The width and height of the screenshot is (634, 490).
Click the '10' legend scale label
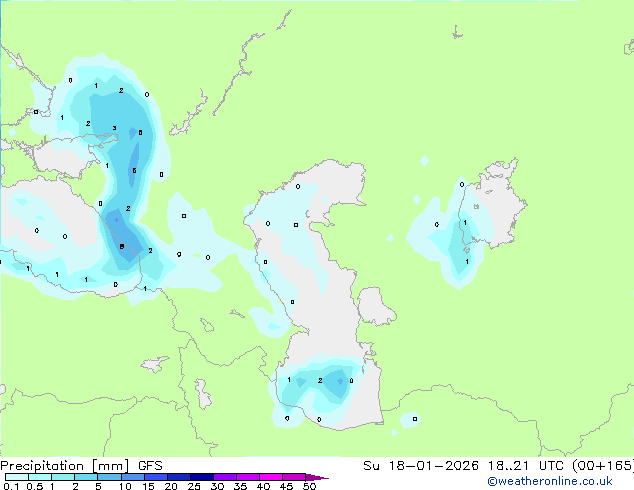point(125,486)
